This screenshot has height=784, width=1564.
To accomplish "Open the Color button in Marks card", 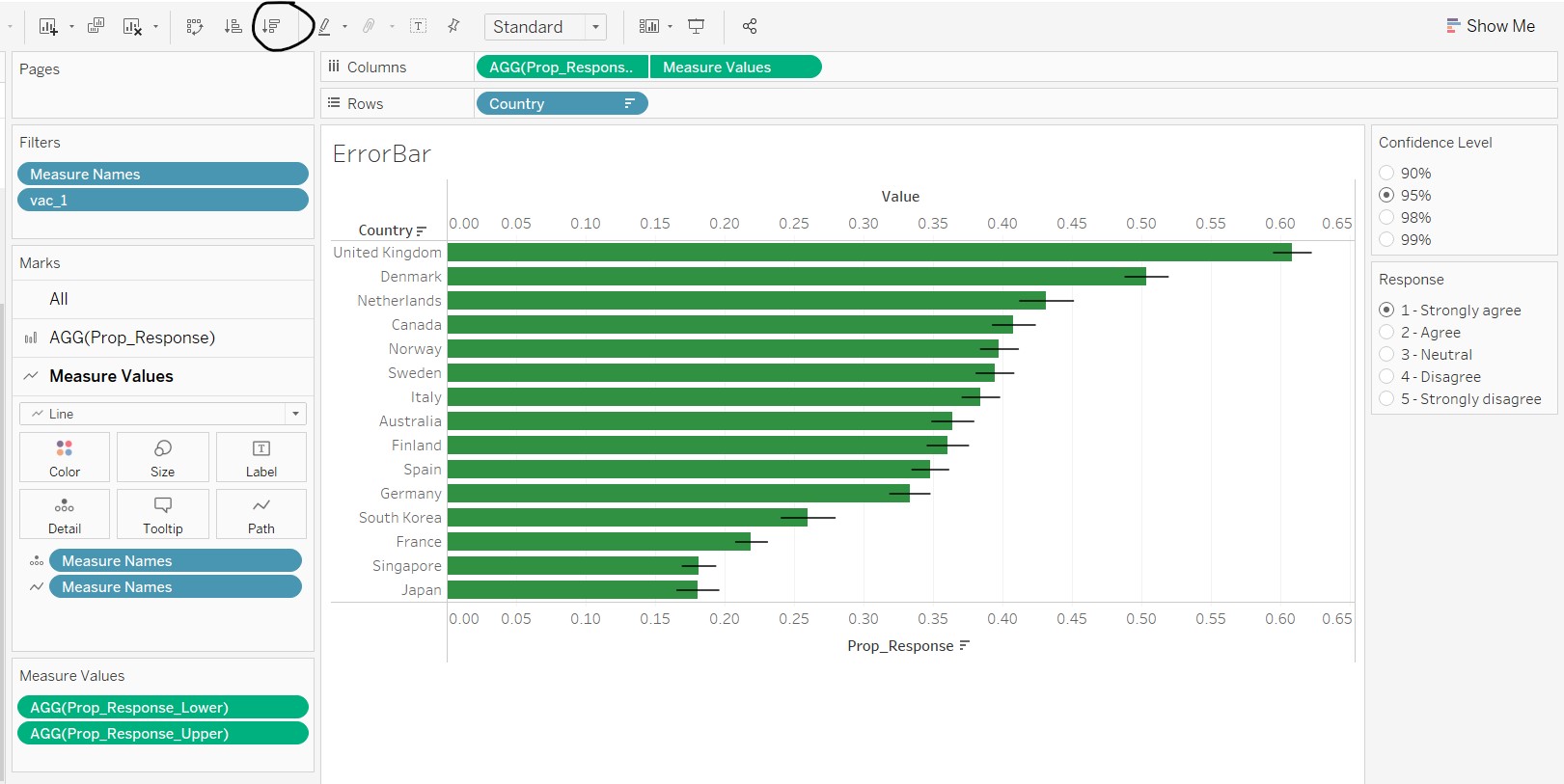I will point(65,457).
